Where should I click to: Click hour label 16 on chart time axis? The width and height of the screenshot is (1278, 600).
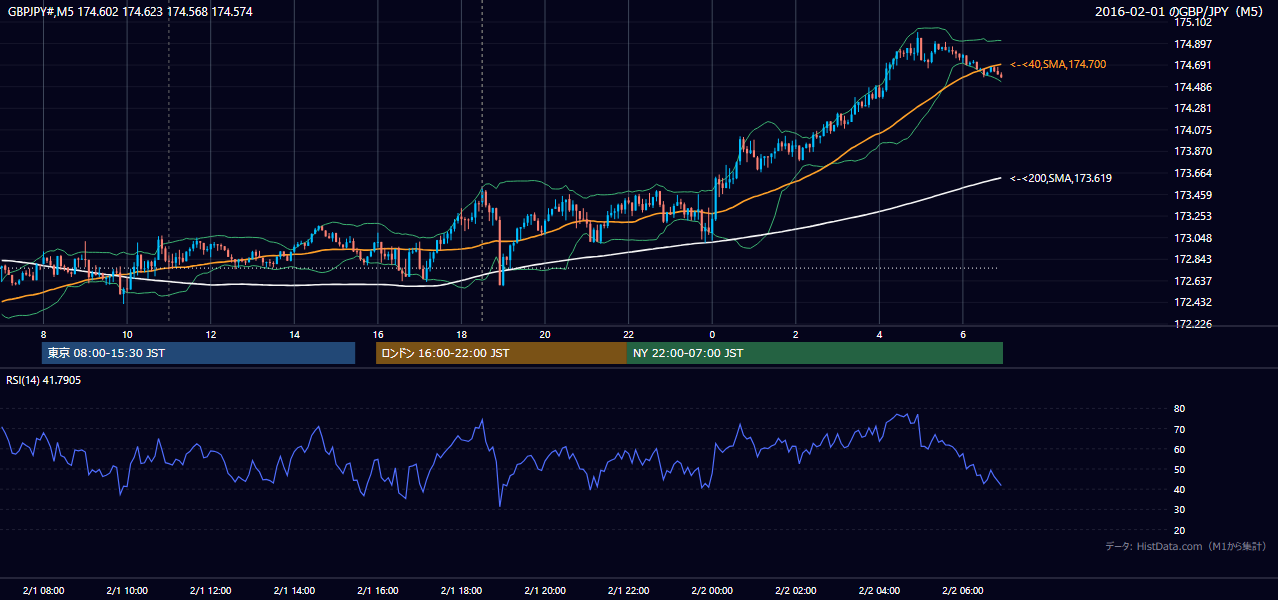click(378, 334)
